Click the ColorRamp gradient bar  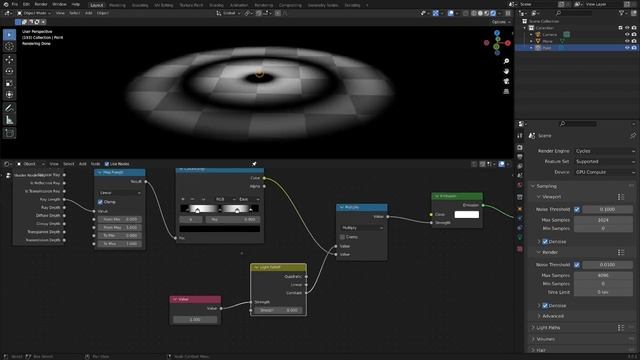[220, 209]
